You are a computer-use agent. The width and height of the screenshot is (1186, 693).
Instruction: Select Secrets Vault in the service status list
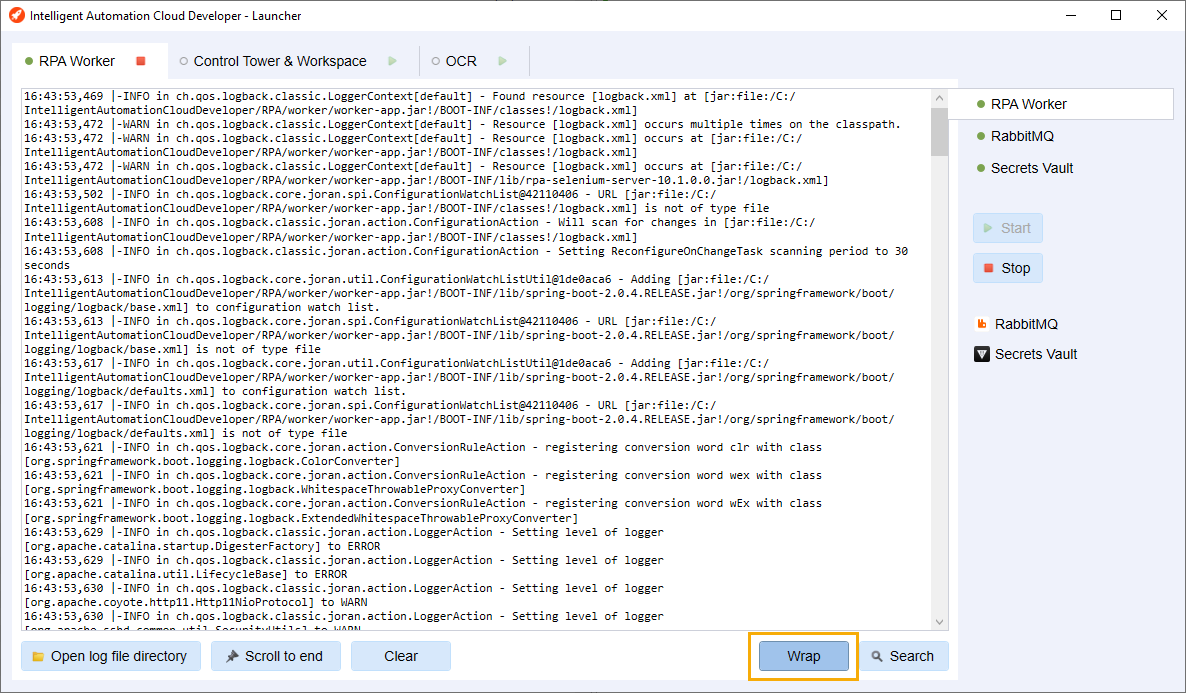[x=1032, y=168]
